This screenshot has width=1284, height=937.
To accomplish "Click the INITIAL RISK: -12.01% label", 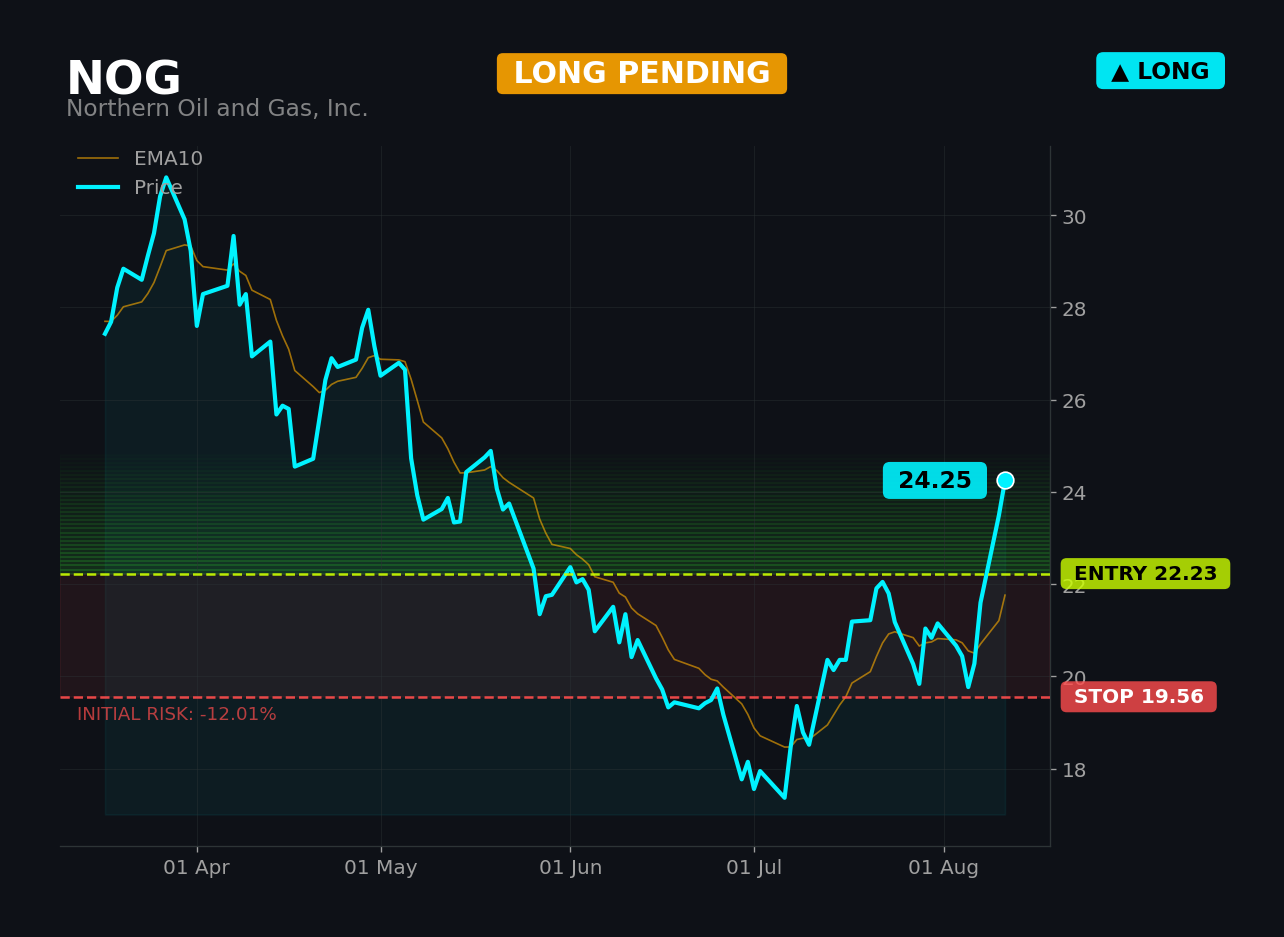I will [x=177, y=715].
